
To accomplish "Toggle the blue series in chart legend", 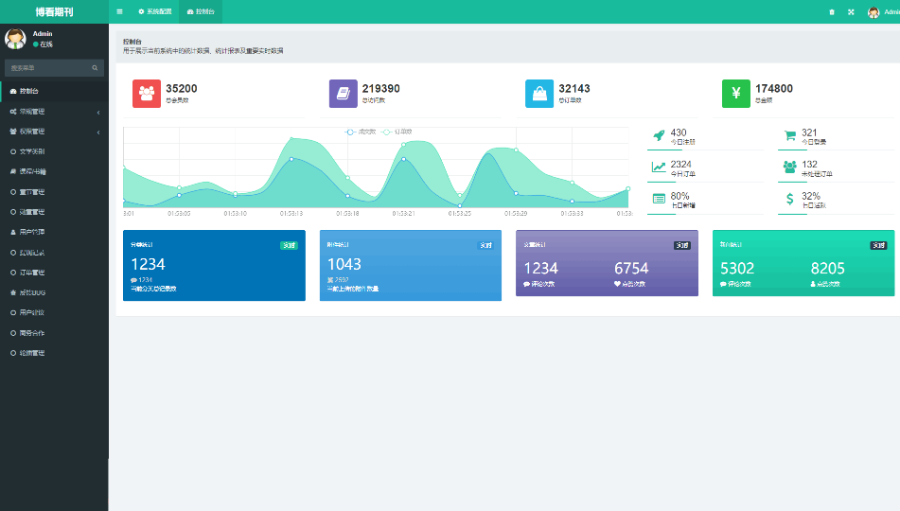I will coord(360,132).
